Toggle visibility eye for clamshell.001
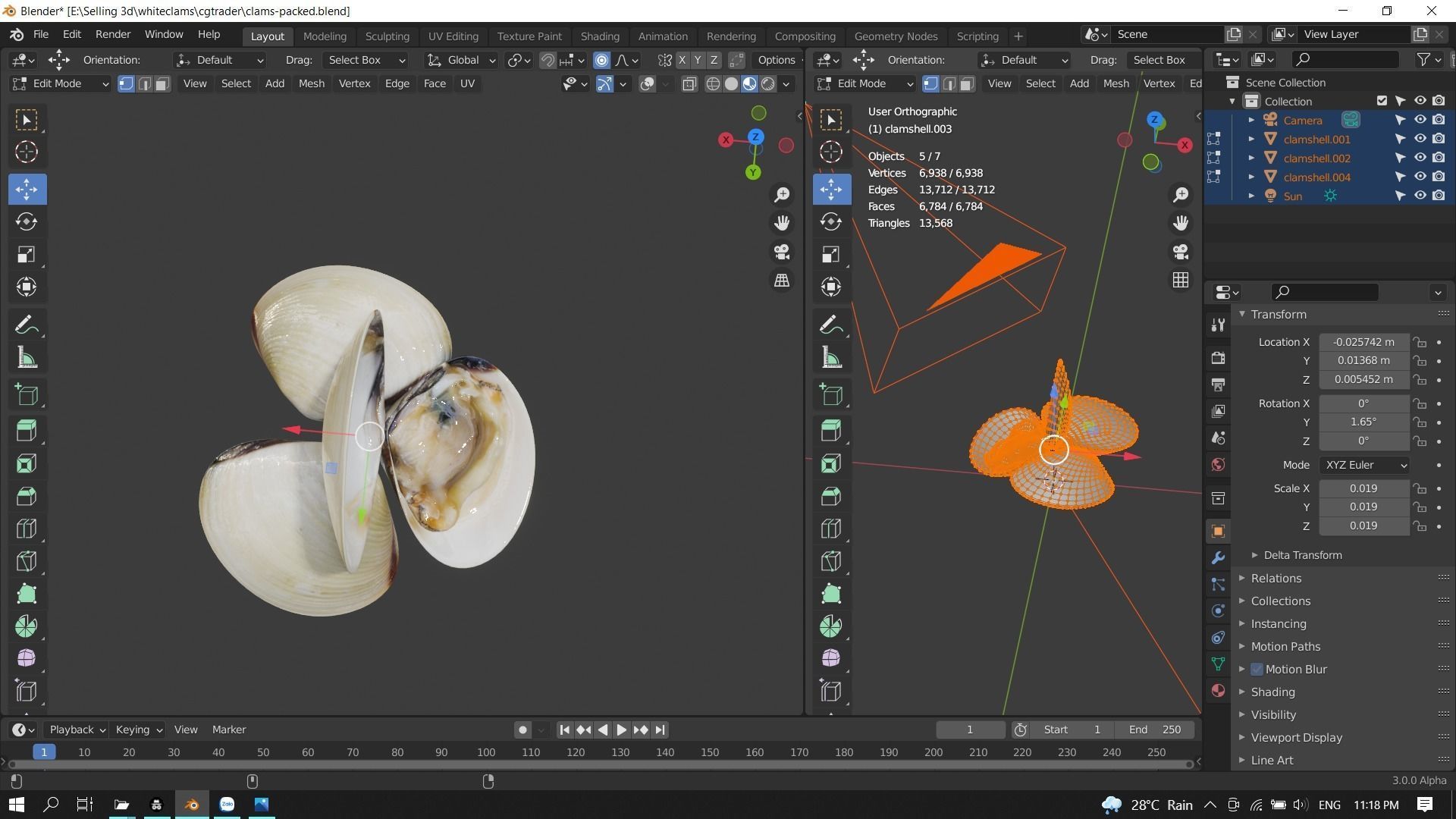This screenshot has height=819, width=1456. point(1420,139)
